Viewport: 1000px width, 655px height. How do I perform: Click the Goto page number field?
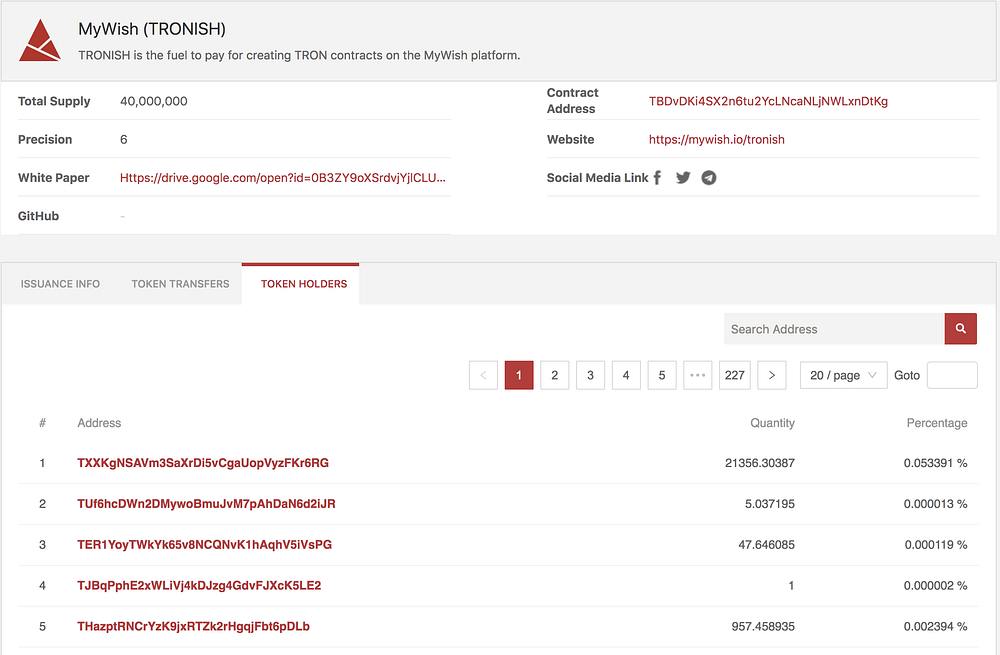[952, 375]
